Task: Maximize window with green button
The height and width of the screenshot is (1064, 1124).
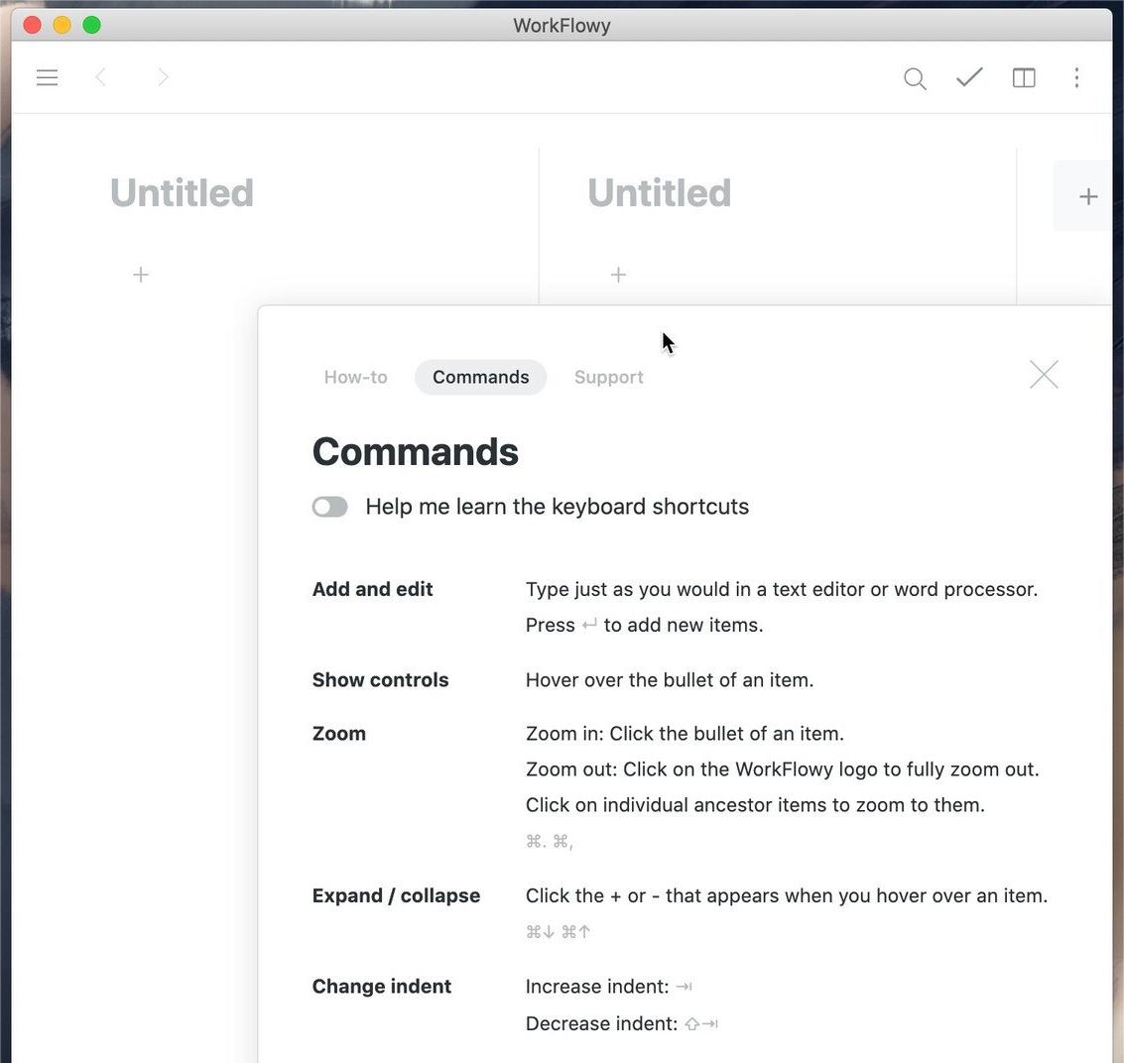Action: pos(91,25)
